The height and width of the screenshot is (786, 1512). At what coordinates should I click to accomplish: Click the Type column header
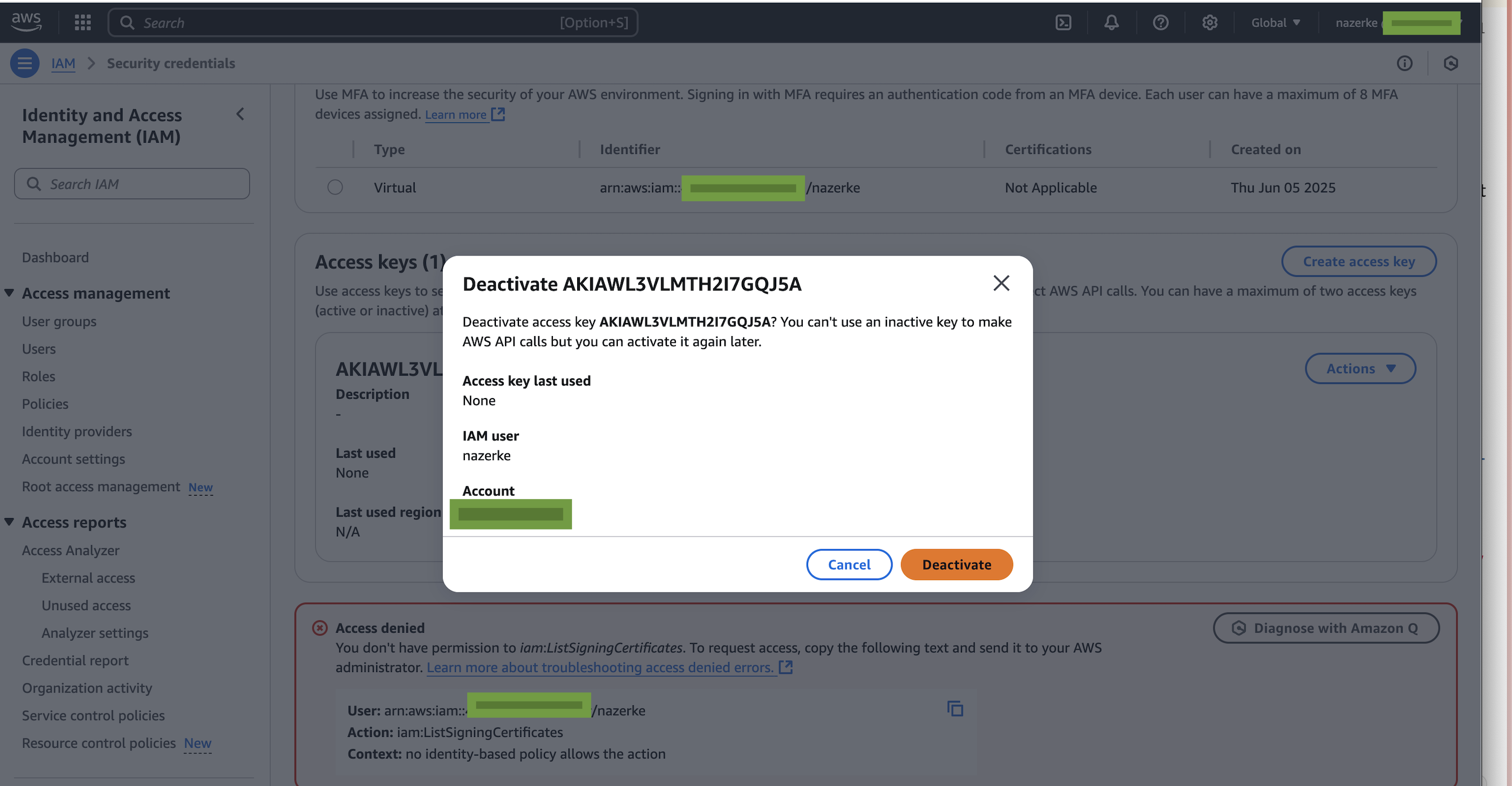389,149
